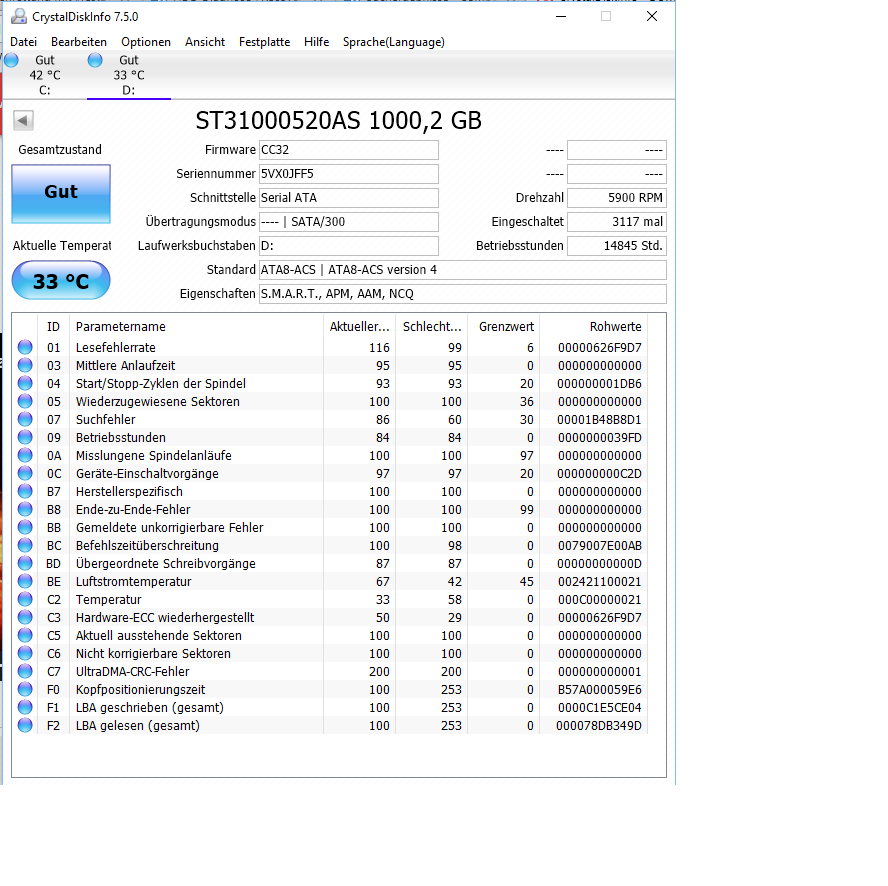Select the D: drive tab

pos(129,75)
